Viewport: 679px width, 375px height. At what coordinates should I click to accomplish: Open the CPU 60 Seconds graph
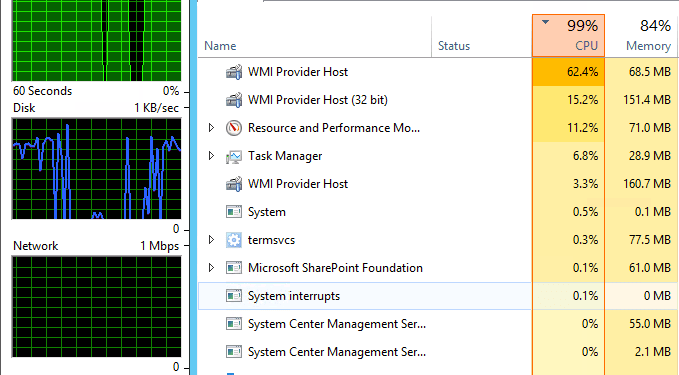[x=97, y=40]
